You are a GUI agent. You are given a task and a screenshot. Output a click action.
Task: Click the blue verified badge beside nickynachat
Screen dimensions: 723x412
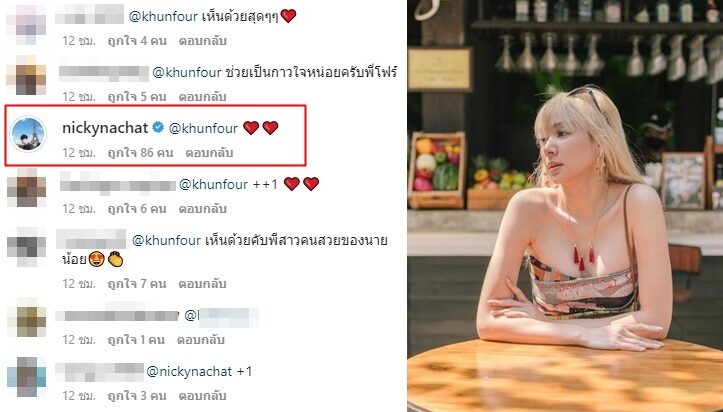tap(158, 128)
